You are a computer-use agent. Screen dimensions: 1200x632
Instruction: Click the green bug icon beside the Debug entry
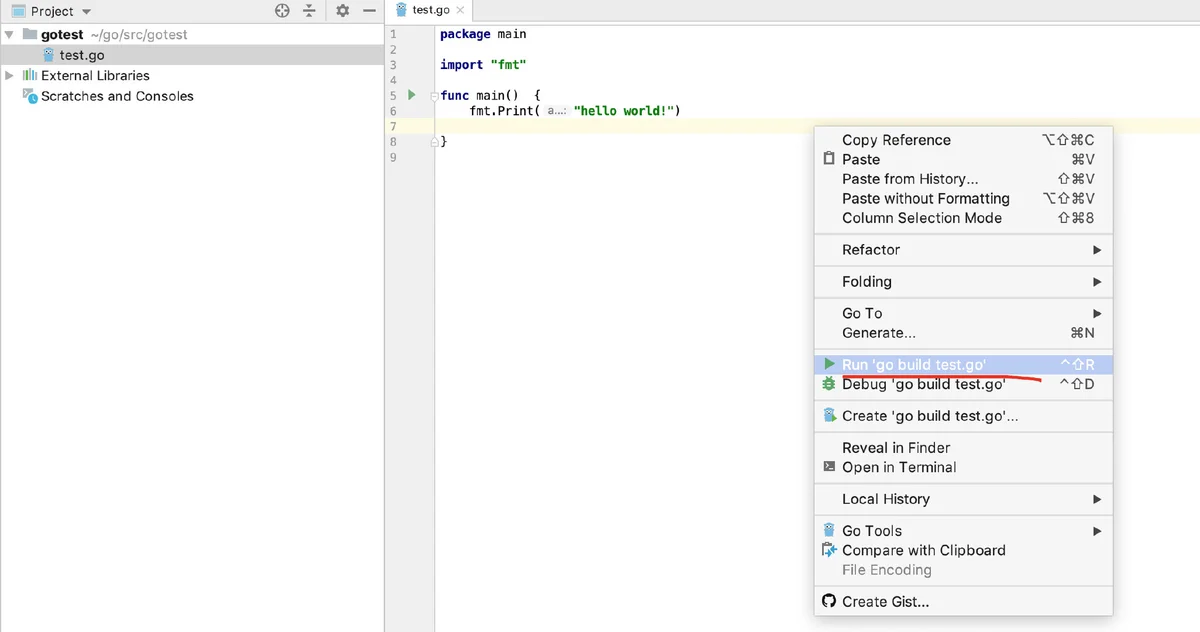point(828,384)
